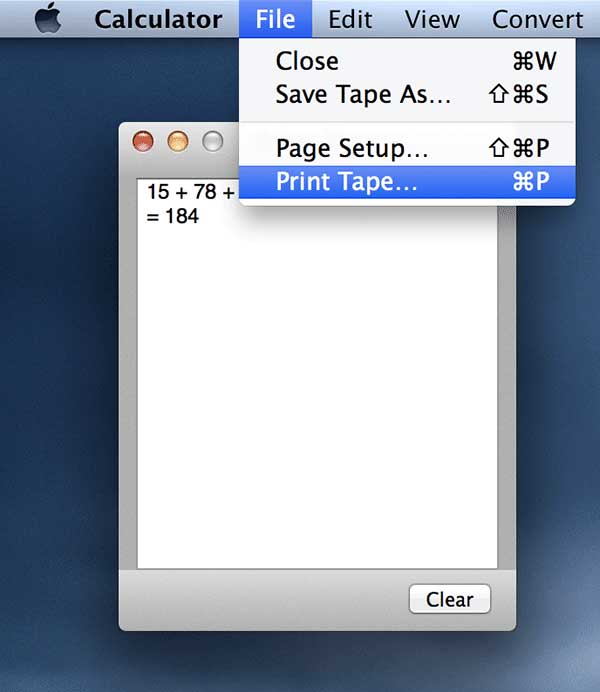The height and width of the screenshot is (692, 600).
Task: Choose Close from the File menu
Action: tap(407, 61)
